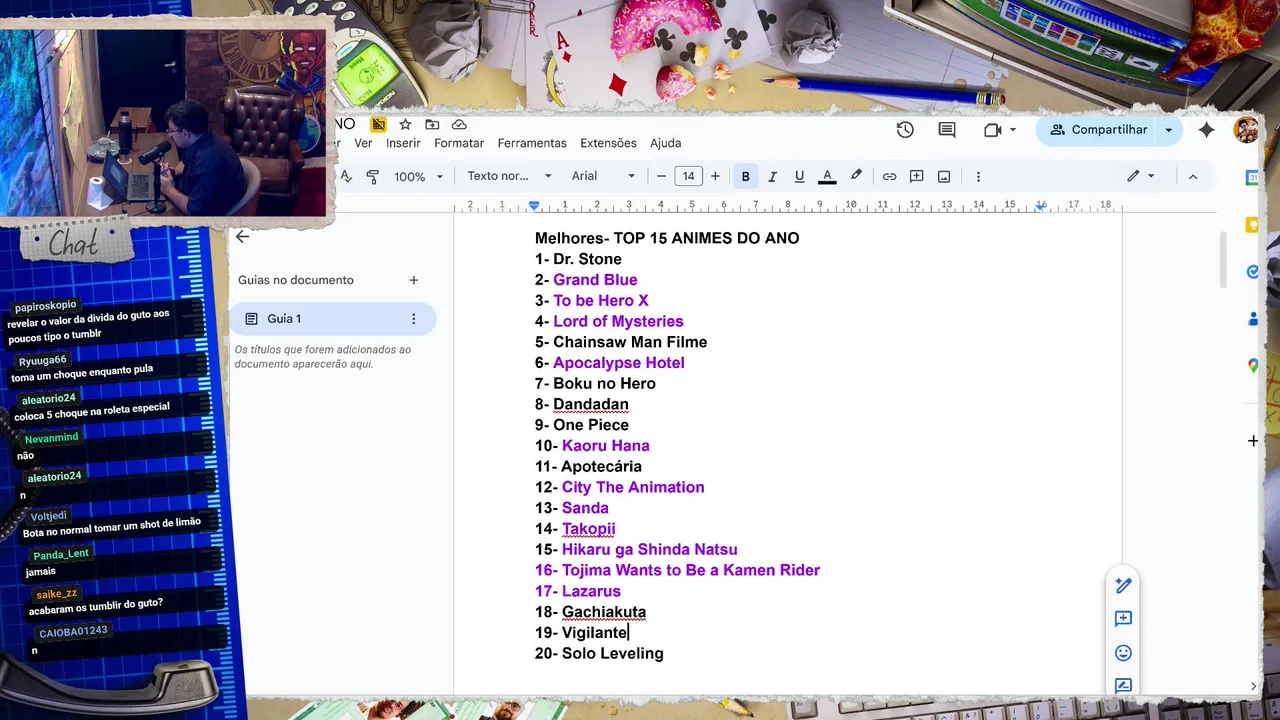Apply underline formatting

pos(799,176)
